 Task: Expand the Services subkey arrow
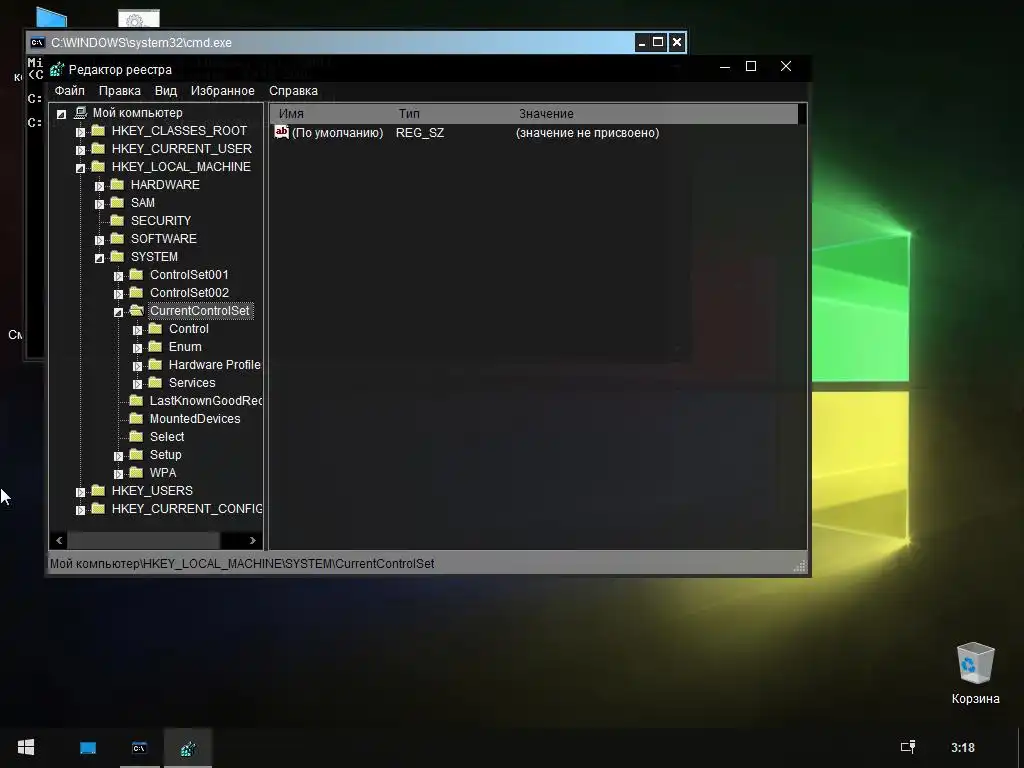(x=137, y=384)
